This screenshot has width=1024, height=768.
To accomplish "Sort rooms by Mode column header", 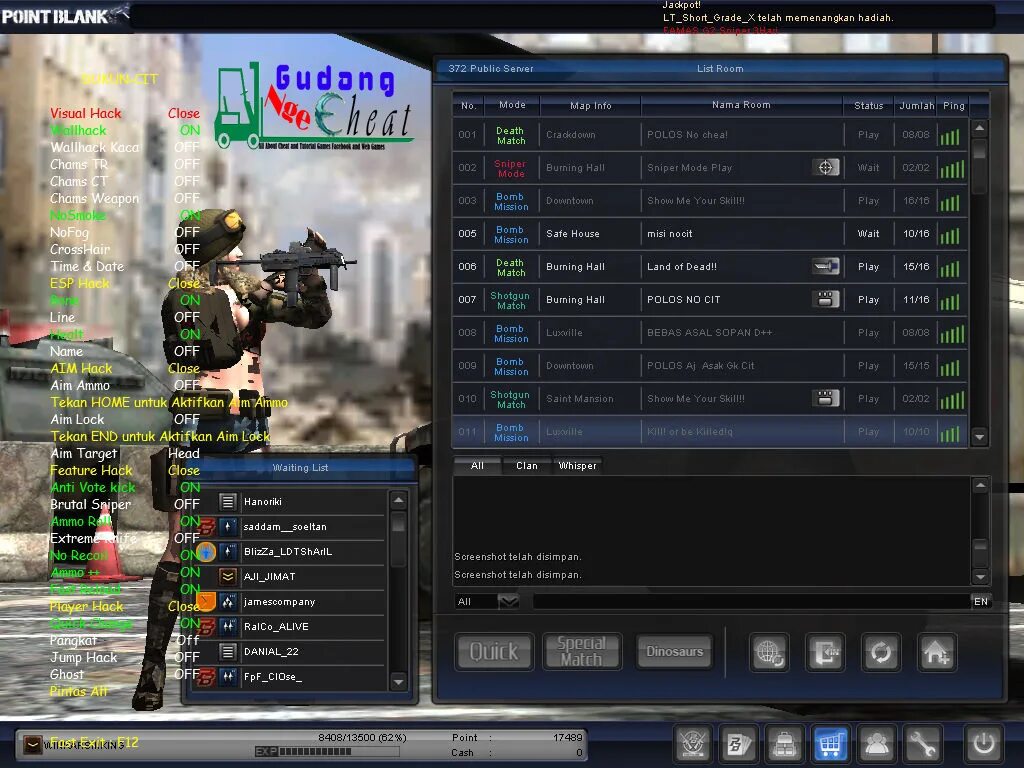I will pyautogui.click(x=513, y=105).
